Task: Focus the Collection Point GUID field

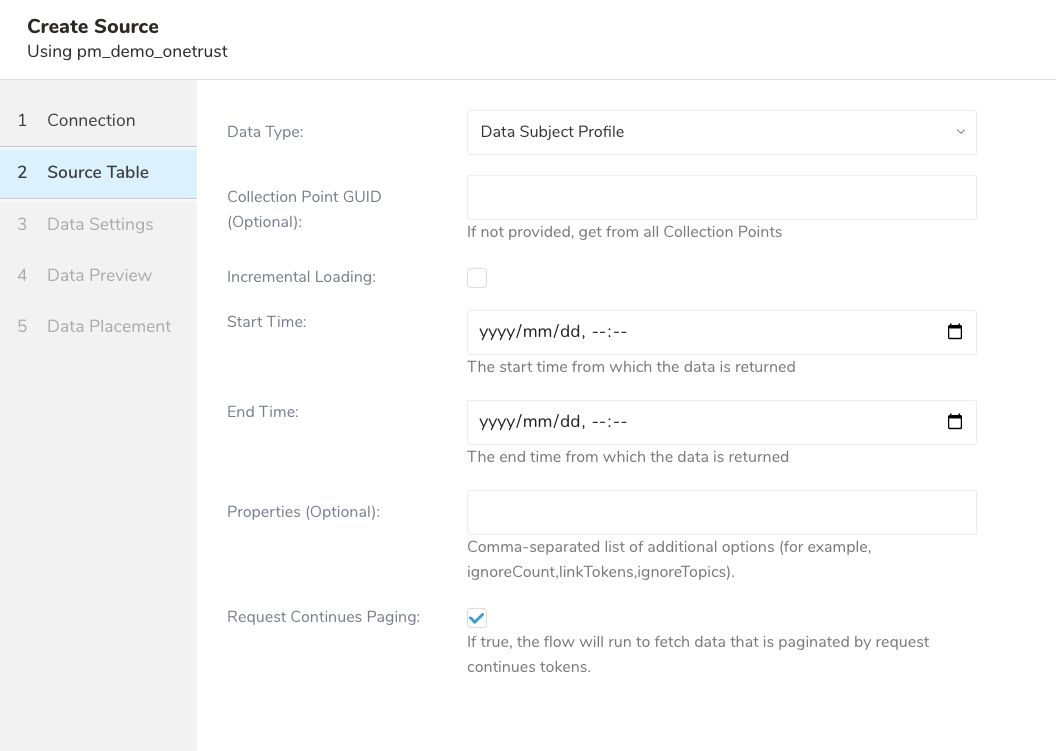Action: [721, 198]
